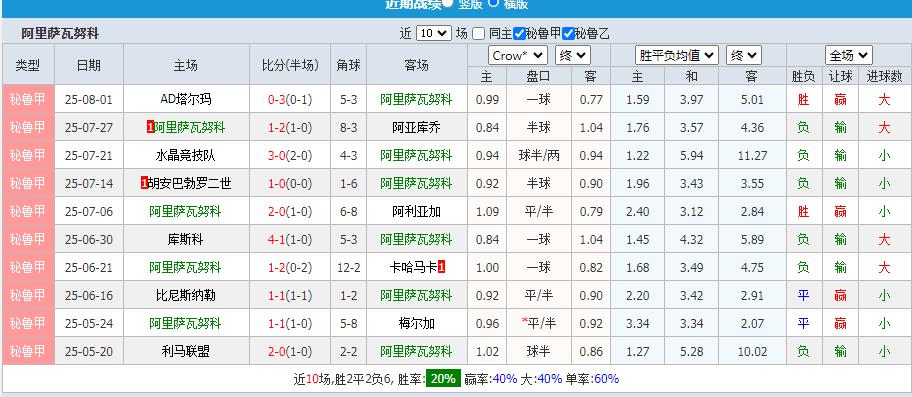Open 比尼斯纳勒 team link
Viewport: 912px width, 397px height.
(186, 295)
